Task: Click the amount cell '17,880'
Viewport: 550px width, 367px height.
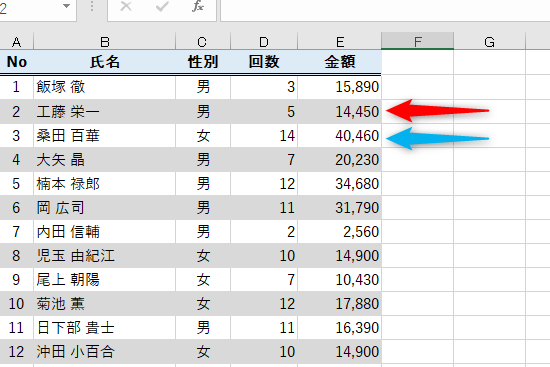Action: pyautogui.click(x=340, y=304)
